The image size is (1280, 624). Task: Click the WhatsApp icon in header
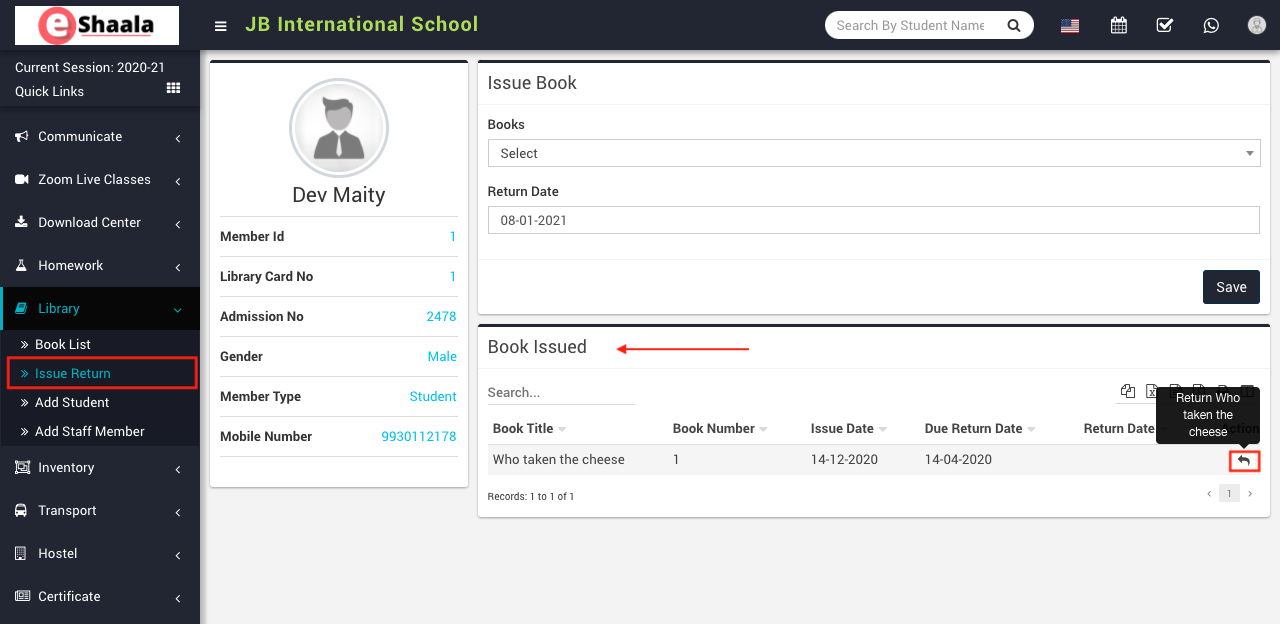click(1211, 25)
